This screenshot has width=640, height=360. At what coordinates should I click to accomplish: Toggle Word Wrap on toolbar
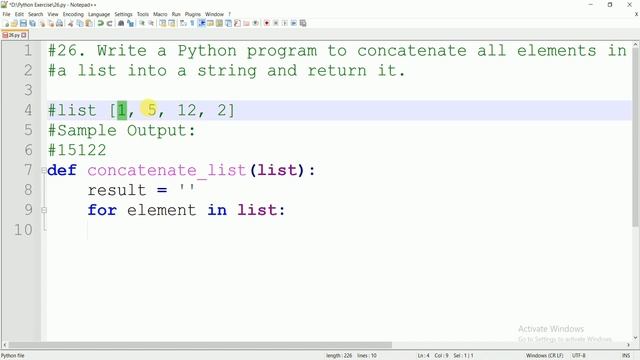pyautogui.click(x=183, y=23)
